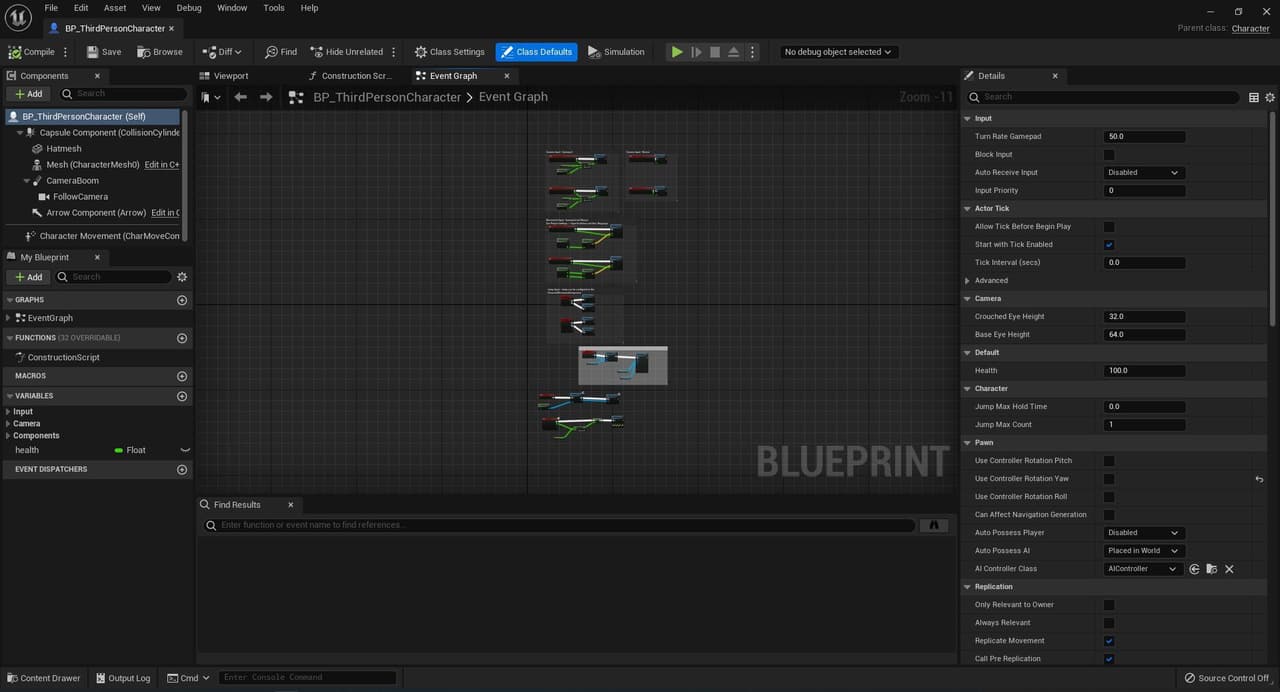Click Edit in C++ link for Mesh
Image resolution: width=1280 pixels, height=692 pixels.
[x=162, y=165]
